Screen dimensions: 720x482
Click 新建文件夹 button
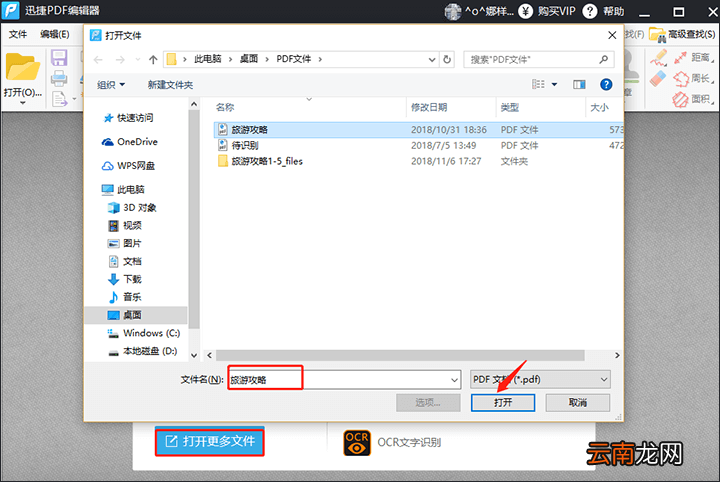point(170,85)
